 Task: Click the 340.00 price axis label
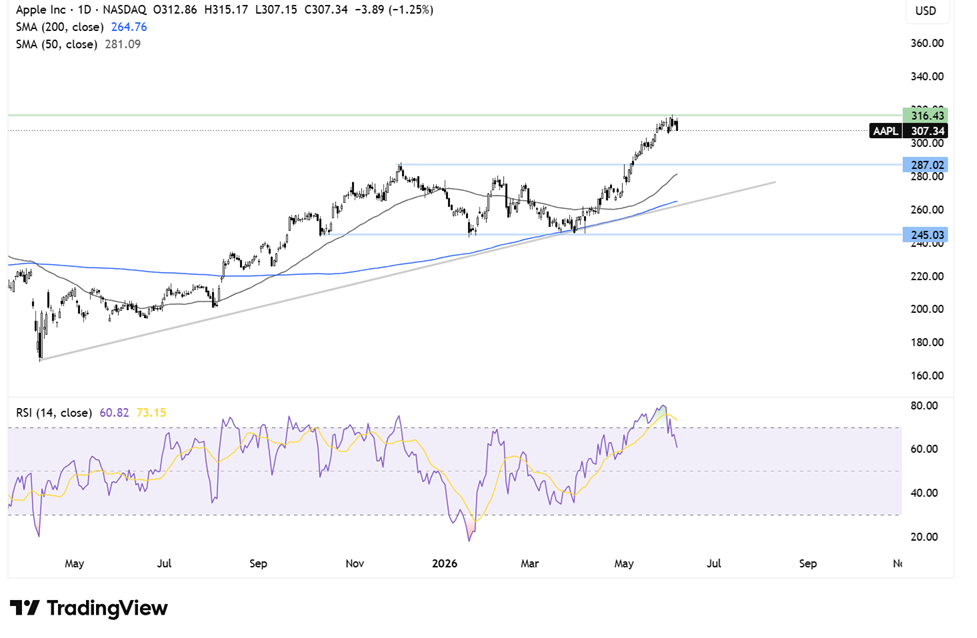927,77
